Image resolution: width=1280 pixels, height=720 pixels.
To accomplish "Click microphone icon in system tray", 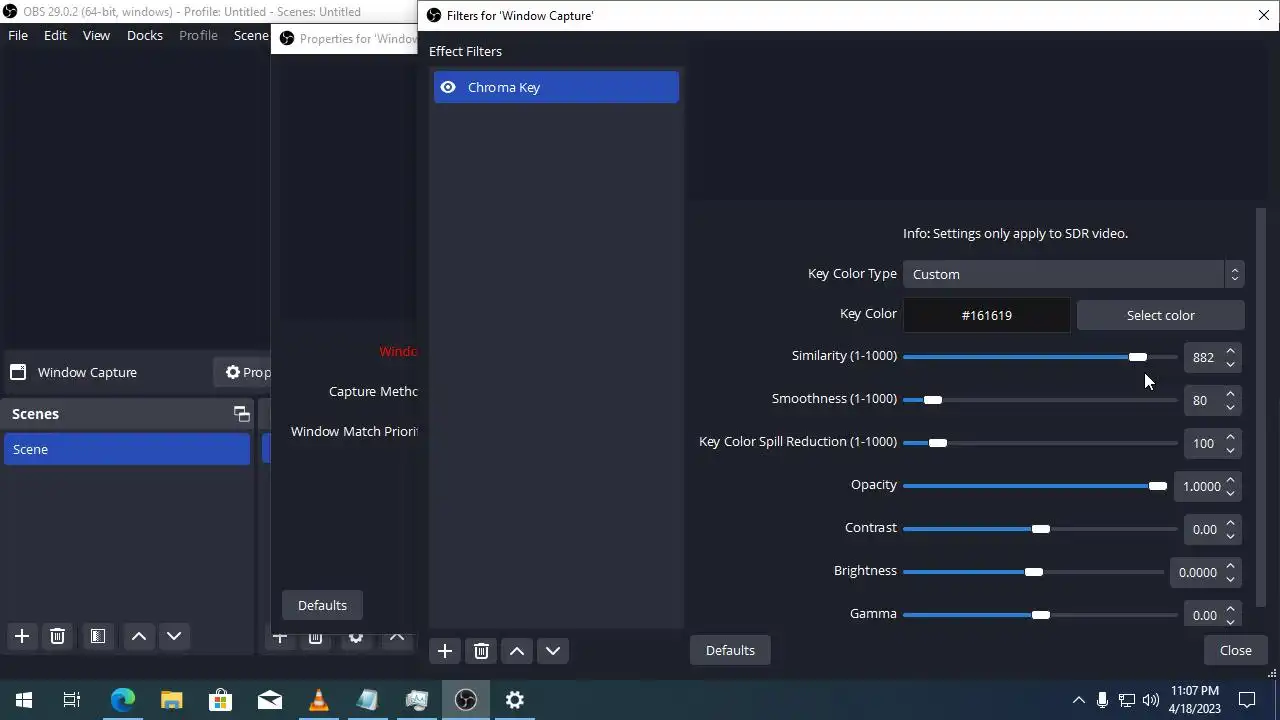I will click(x=1102, y=700).
